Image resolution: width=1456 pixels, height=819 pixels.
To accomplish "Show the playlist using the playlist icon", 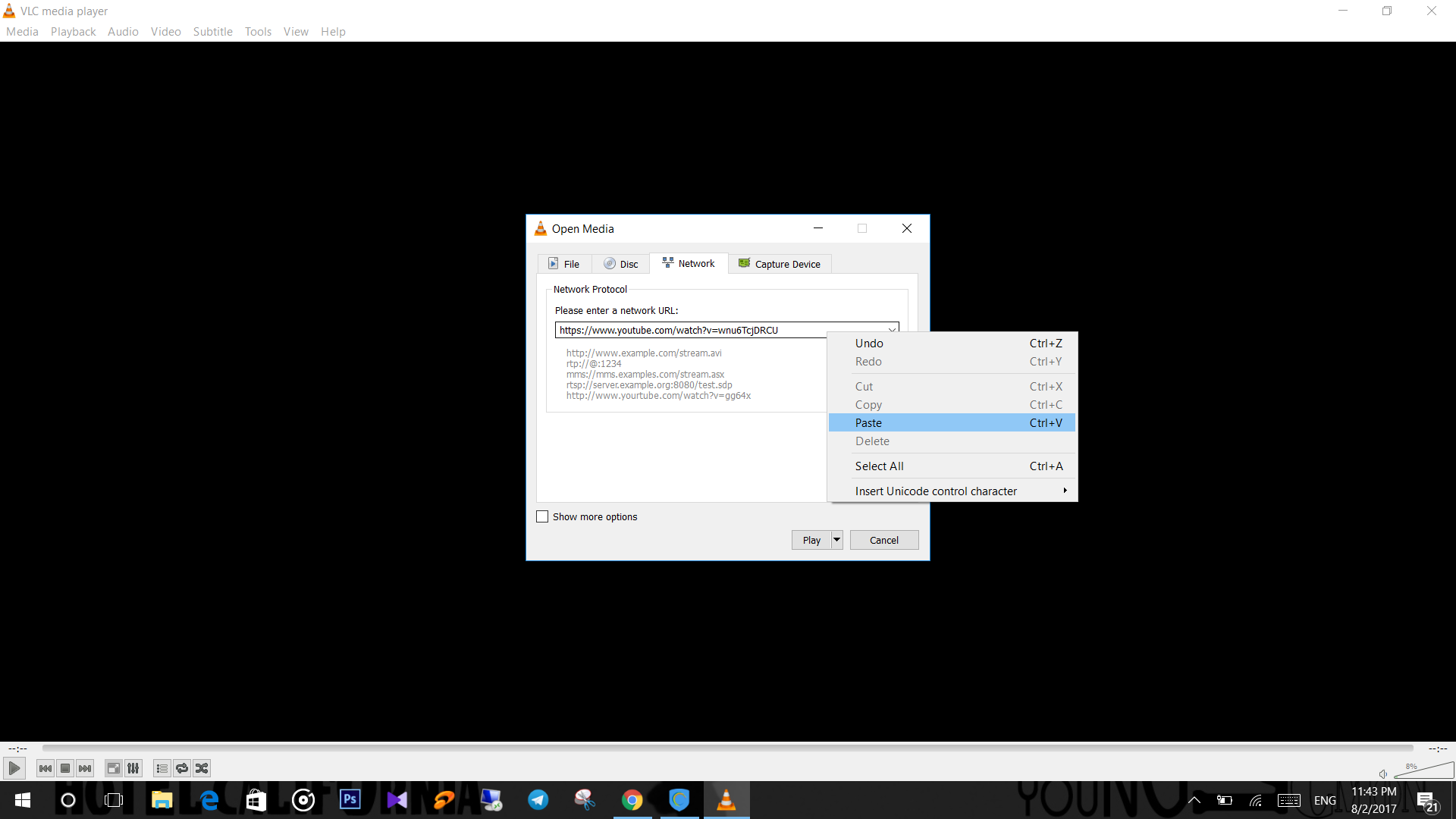I will [161, 767].
